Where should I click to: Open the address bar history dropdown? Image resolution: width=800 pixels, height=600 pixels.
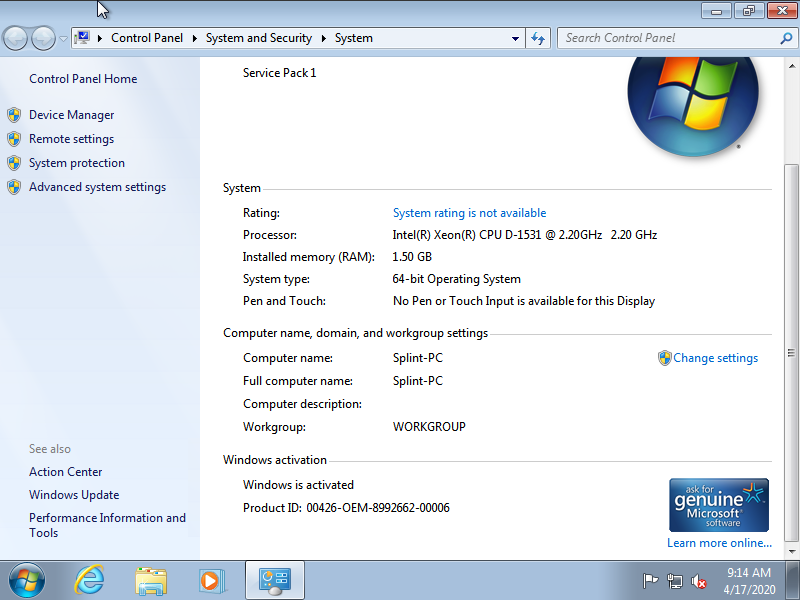[515, 38]
